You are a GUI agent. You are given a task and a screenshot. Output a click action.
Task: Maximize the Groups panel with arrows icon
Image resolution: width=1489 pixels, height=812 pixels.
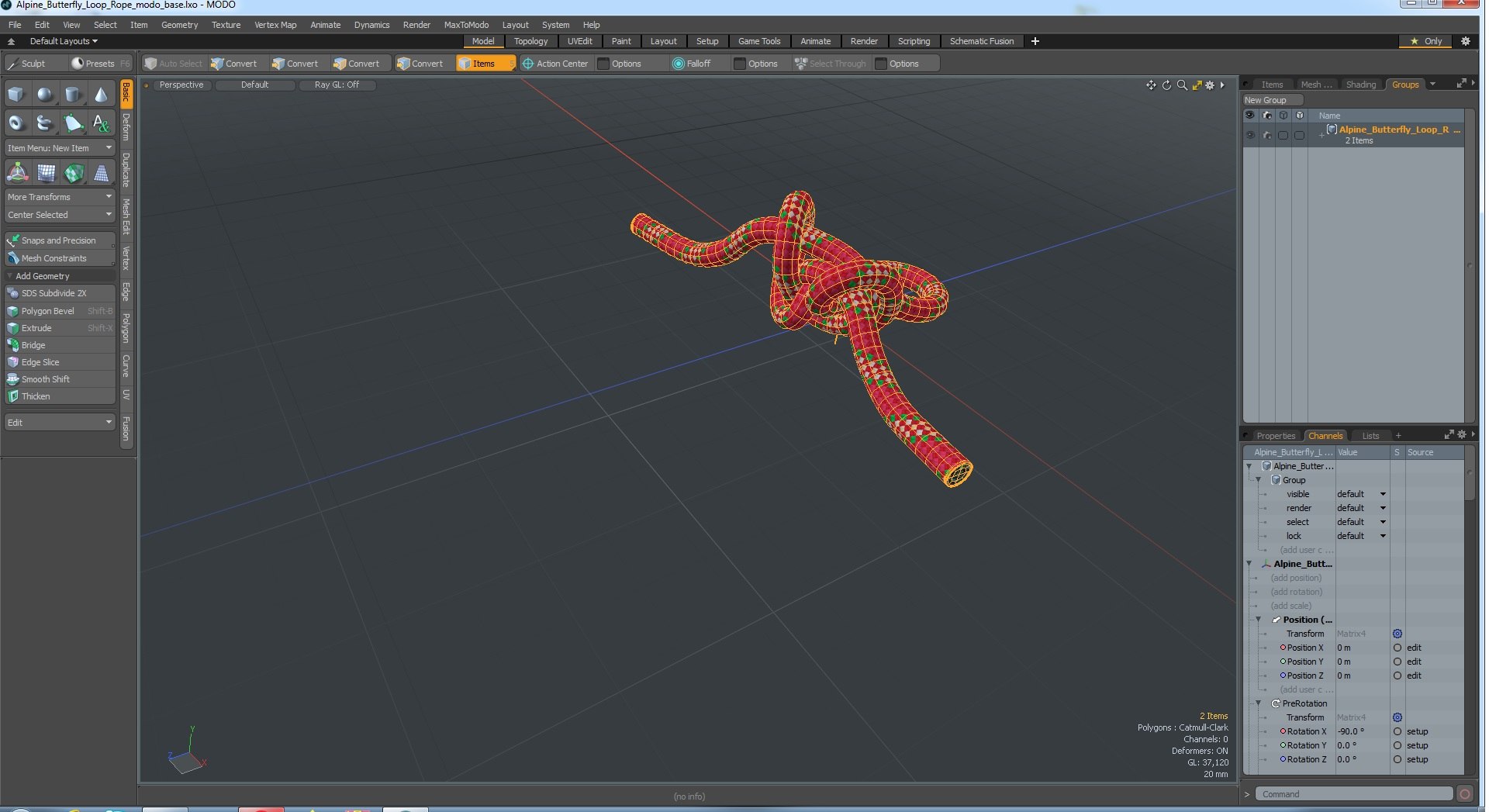pyautogui.click(x=1462, y=84)
